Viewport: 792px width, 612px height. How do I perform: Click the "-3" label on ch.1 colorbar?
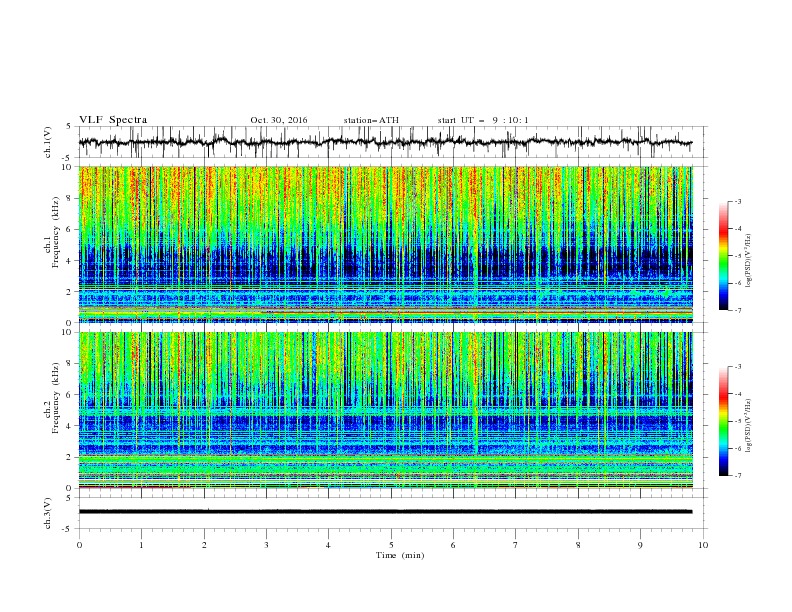(x=738, y=201)
